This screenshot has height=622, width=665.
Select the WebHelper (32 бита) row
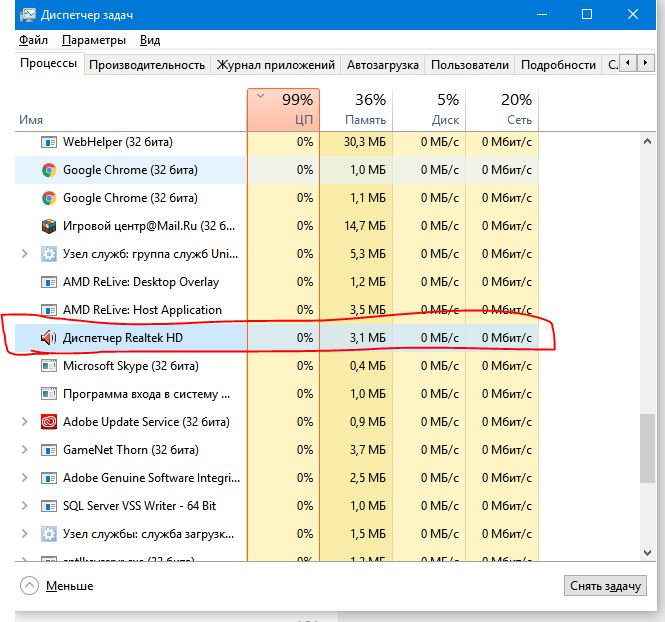(277, 142)
